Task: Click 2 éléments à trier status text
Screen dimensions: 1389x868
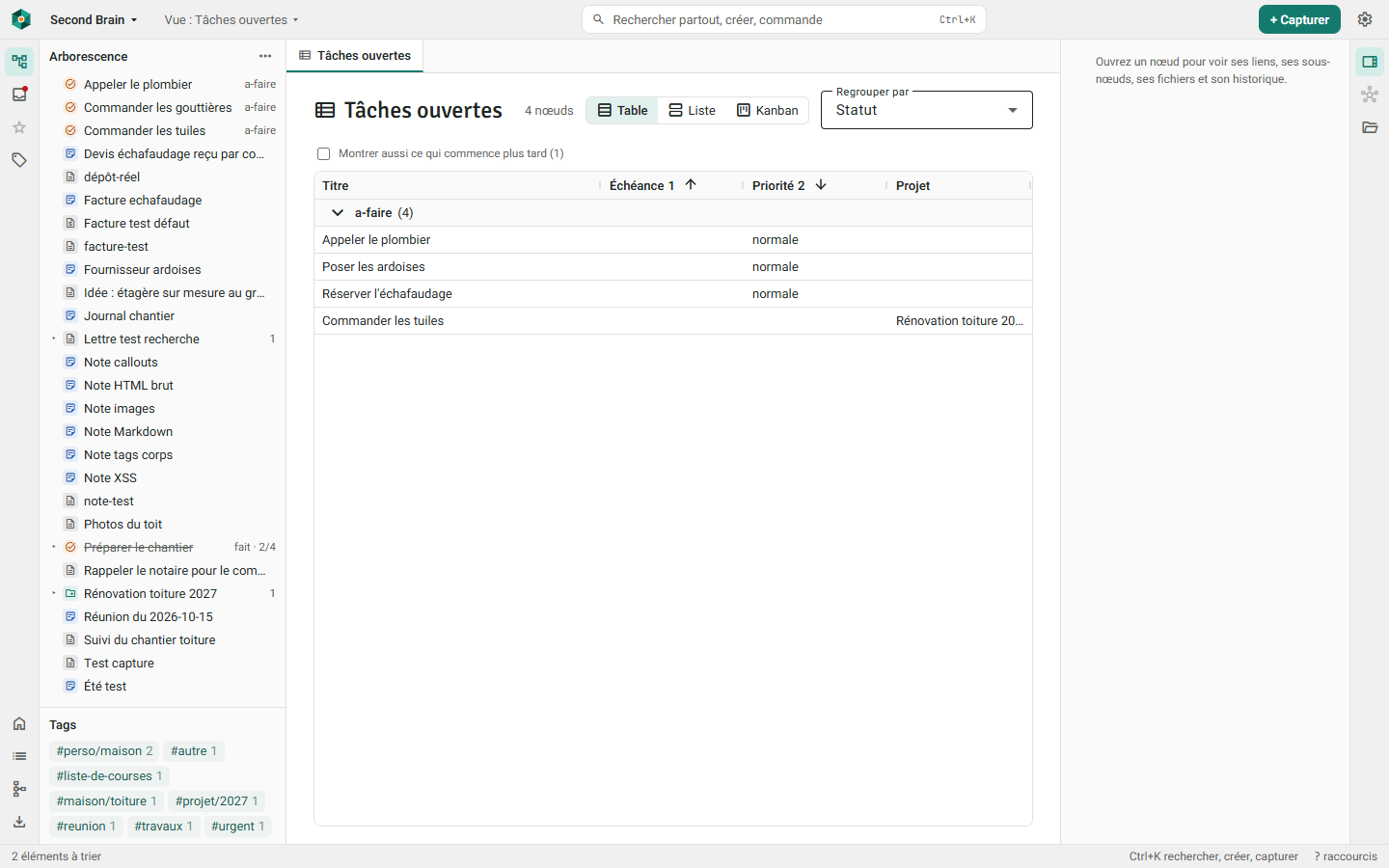Action: click(56, 856)
